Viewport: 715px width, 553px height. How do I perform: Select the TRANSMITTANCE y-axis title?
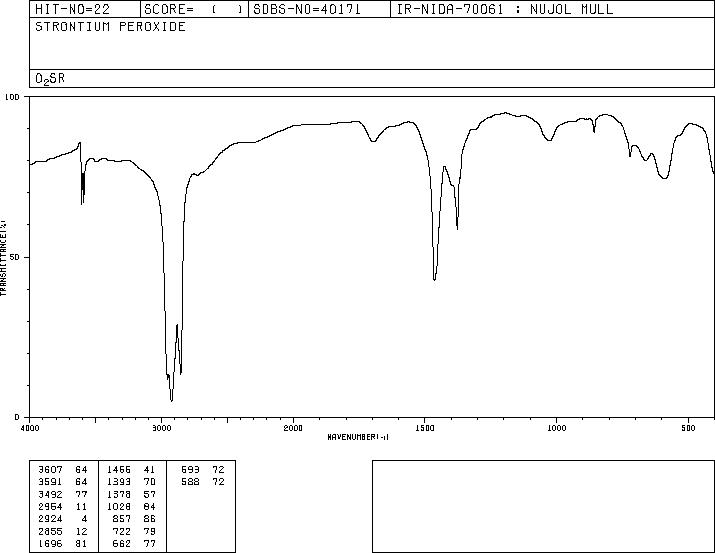pos(3,257)
